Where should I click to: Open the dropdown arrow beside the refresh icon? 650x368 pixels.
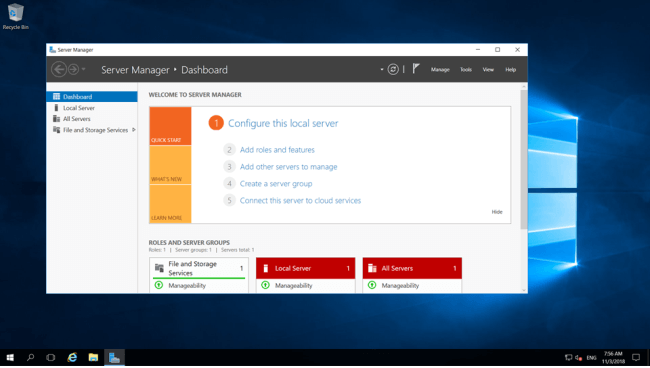click(x=382, y=70)
